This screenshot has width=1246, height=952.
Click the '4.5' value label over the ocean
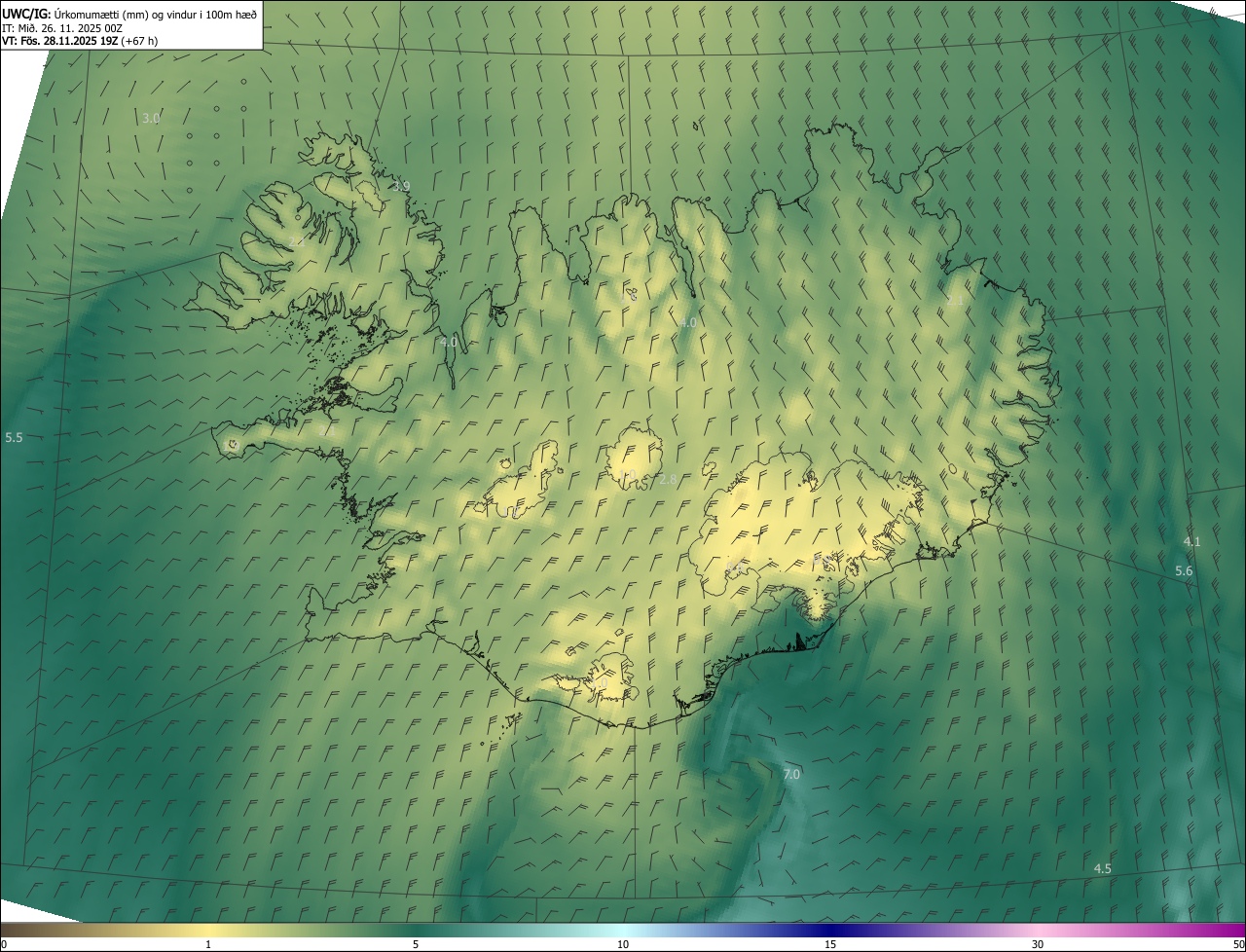[x=1103, y=868]
